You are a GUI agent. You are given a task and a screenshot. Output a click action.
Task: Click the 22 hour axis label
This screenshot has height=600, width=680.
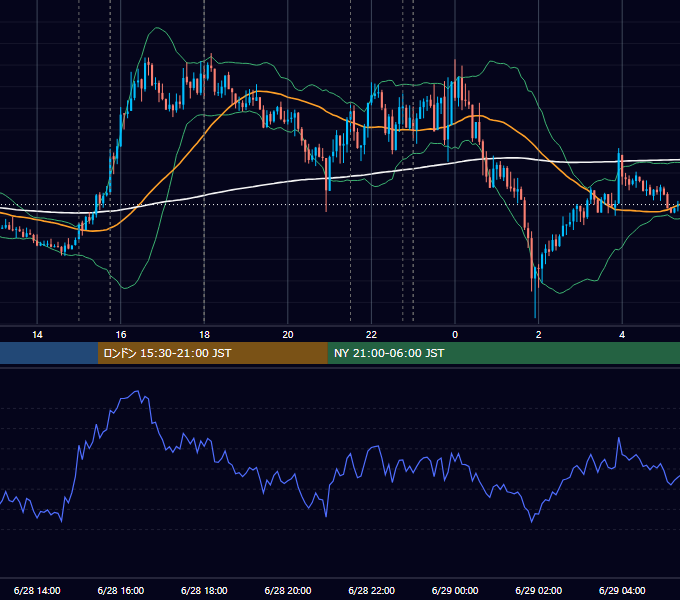pyautogui.click(x=371, y=335)
